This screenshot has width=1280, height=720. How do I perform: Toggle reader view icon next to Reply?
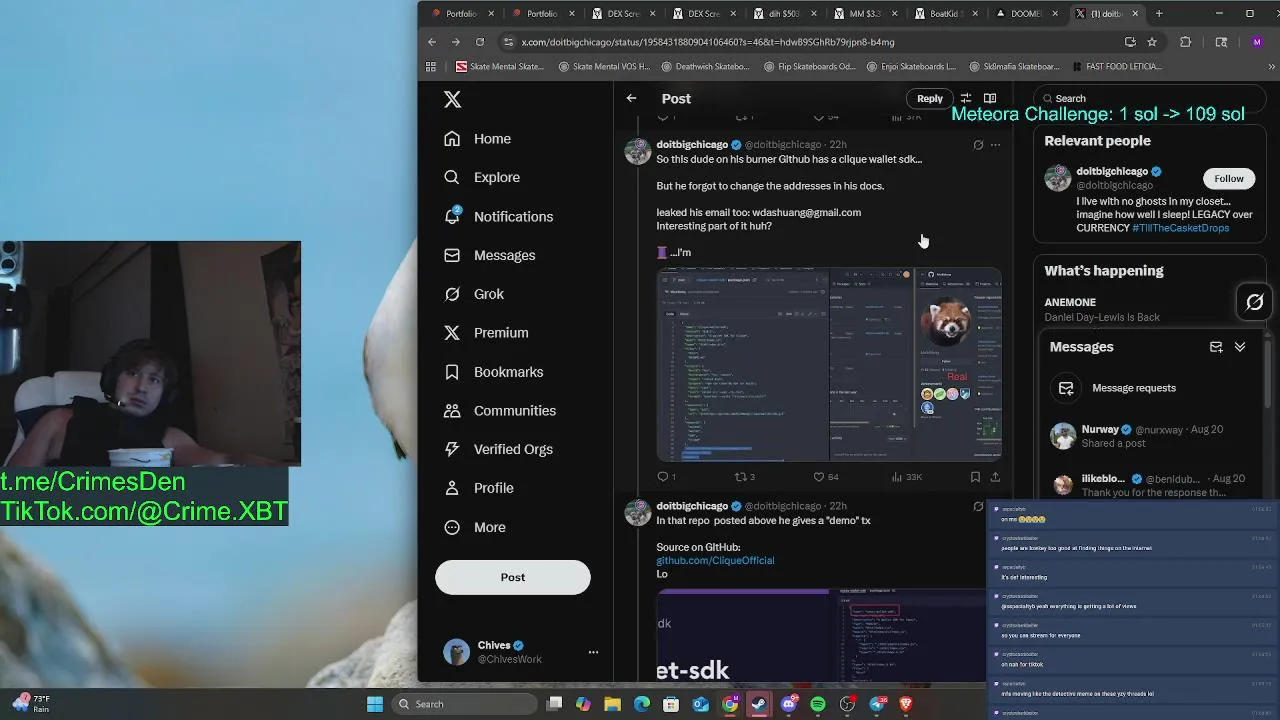click(x=990, y=98)
